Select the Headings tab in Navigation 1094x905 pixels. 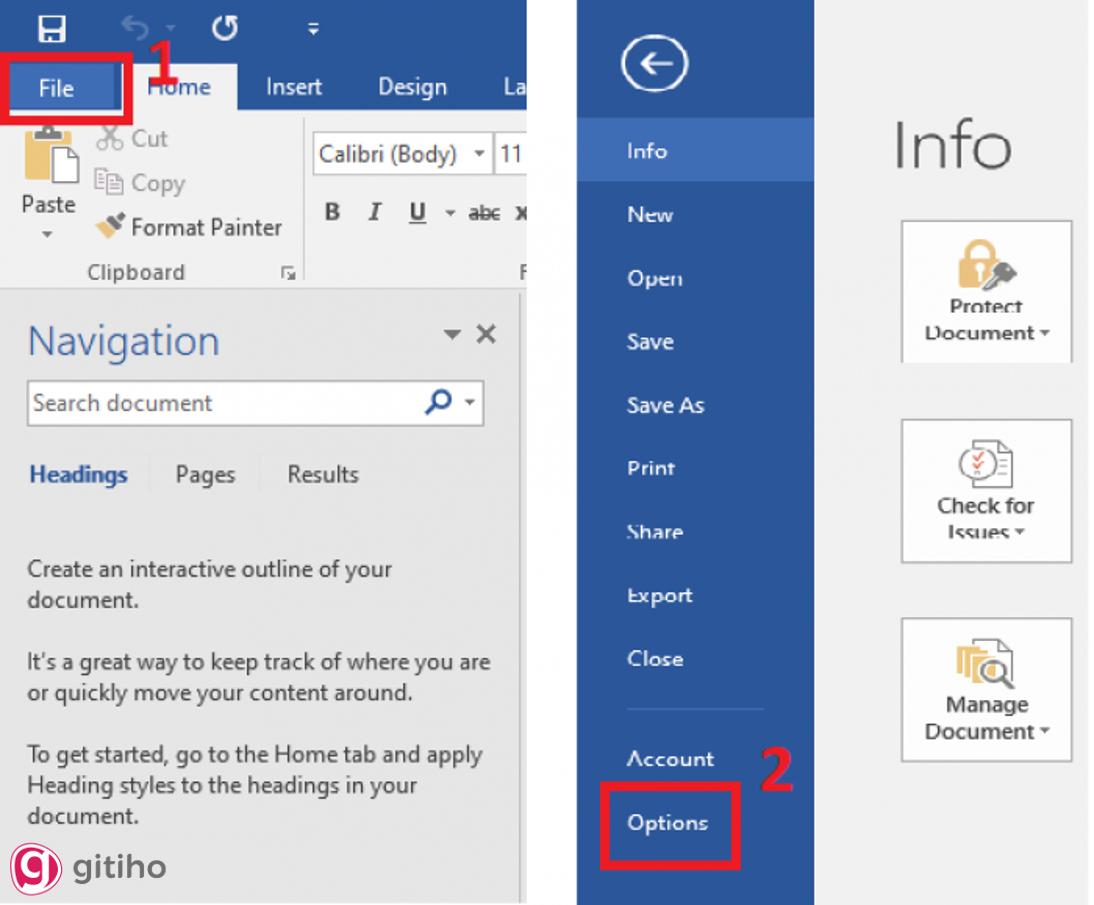[78, 474]
